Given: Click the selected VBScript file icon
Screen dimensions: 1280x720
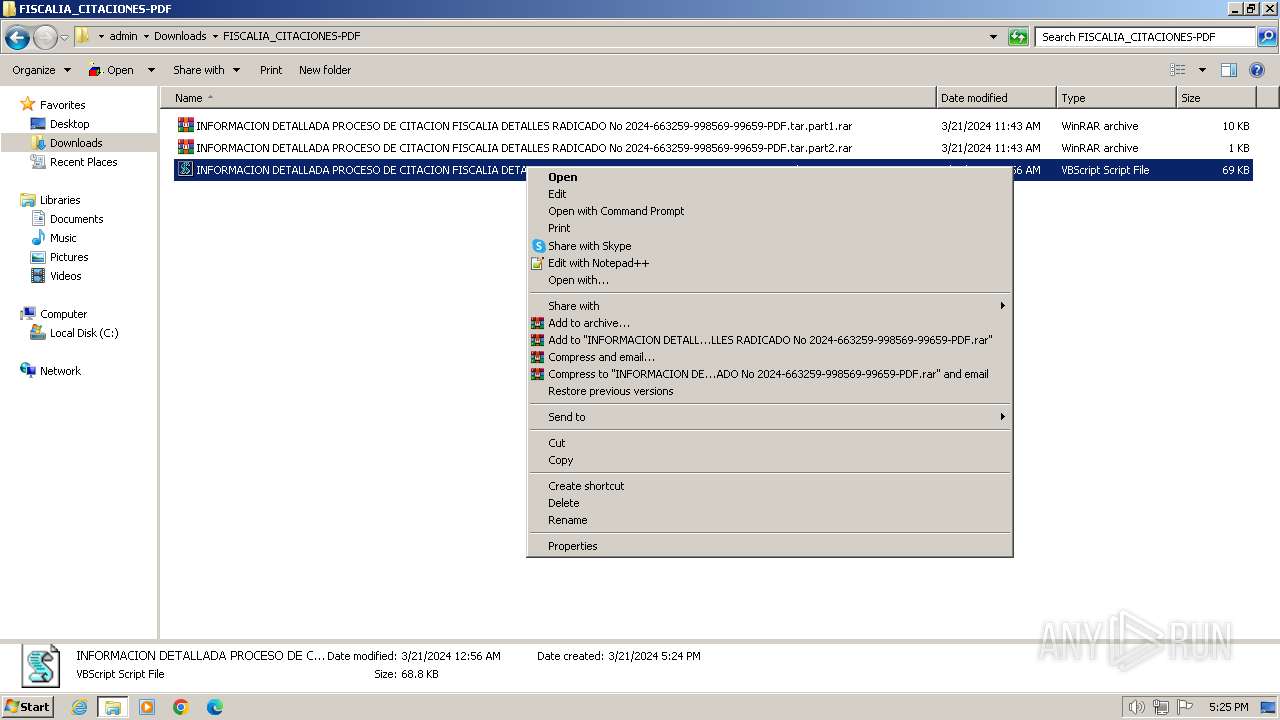Looking at the screenshot, I should 185,170.
